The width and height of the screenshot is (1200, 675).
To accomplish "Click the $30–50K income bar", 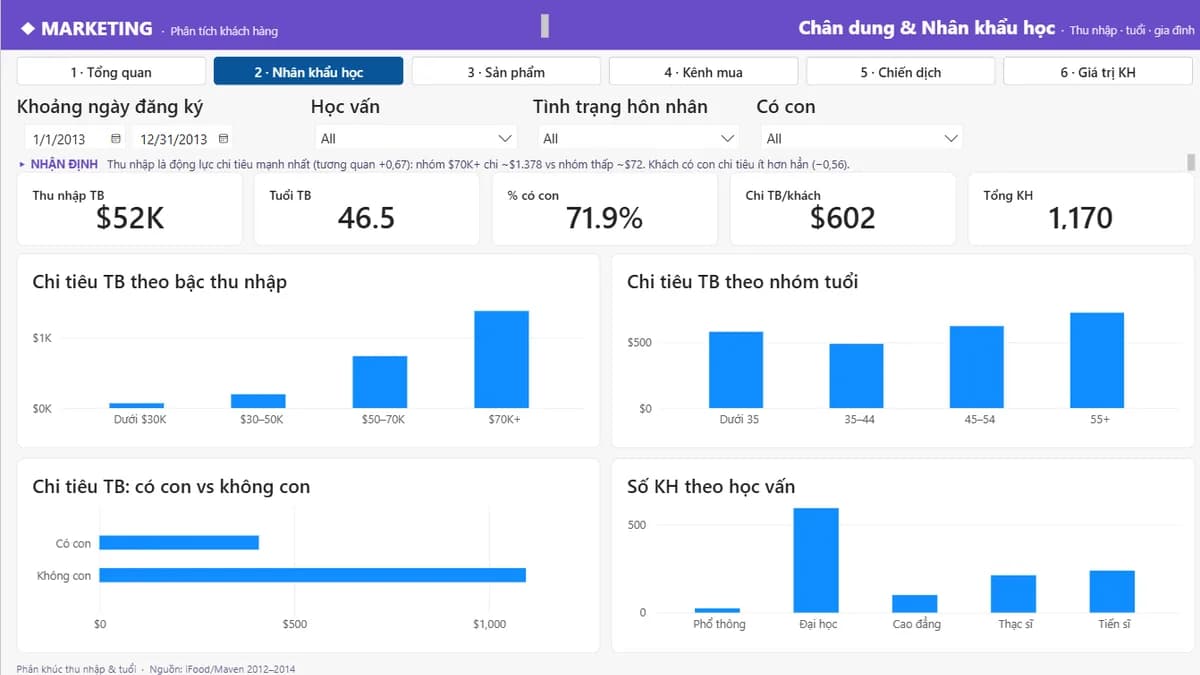I will (259, 401).
